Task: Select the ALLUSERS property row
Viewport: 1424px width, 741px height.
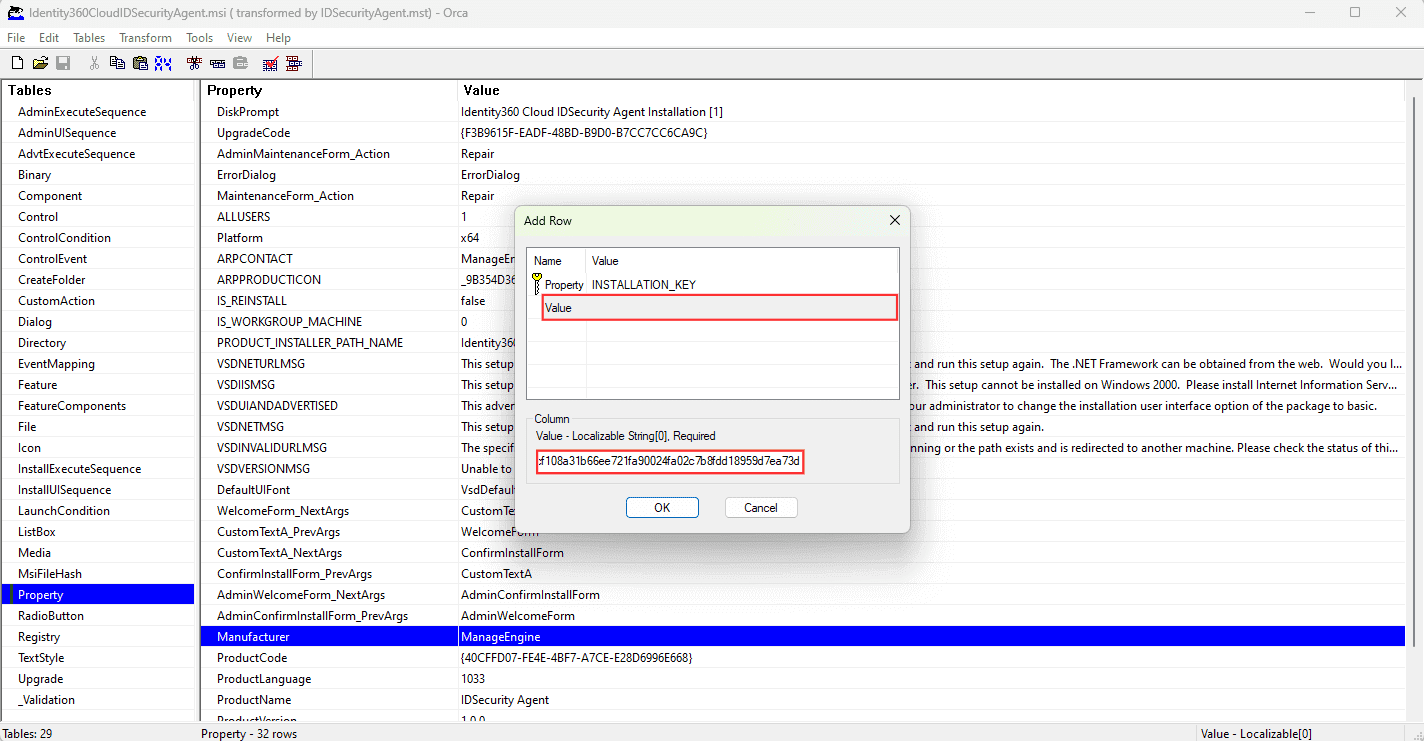Action: click(803, 217)
